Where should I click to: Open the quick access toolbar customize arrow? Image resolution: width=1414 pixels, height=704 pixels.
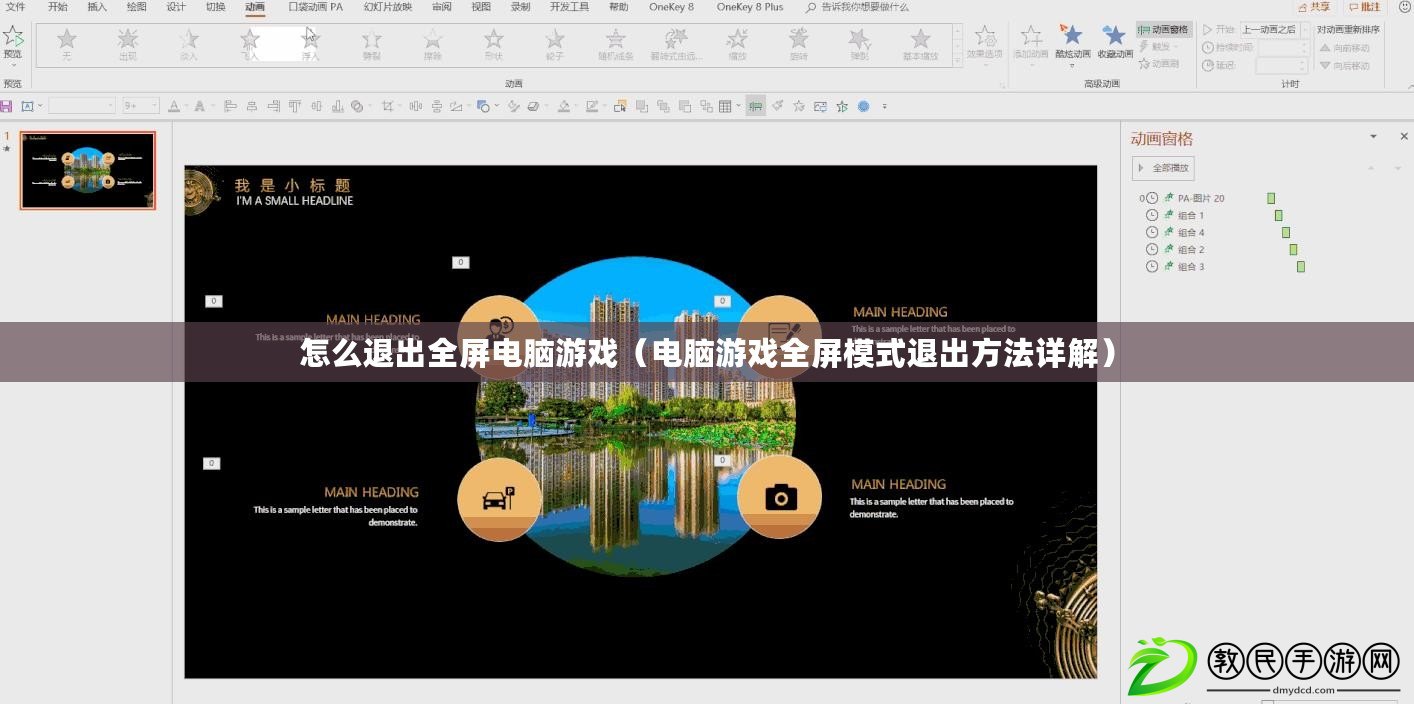click(885, 106)
